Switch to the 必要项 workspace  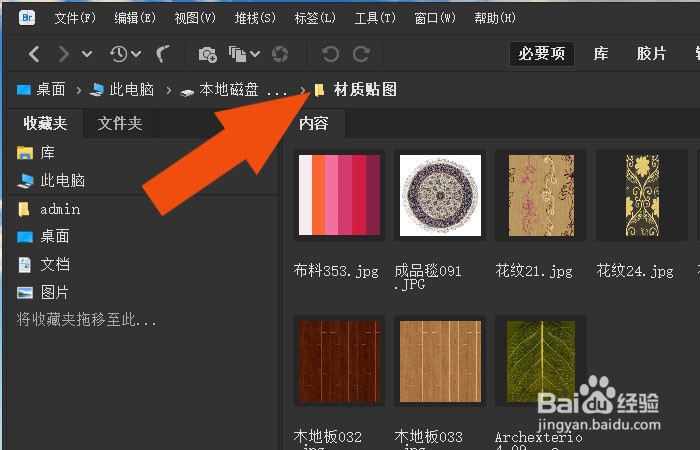tap(542, 54)
